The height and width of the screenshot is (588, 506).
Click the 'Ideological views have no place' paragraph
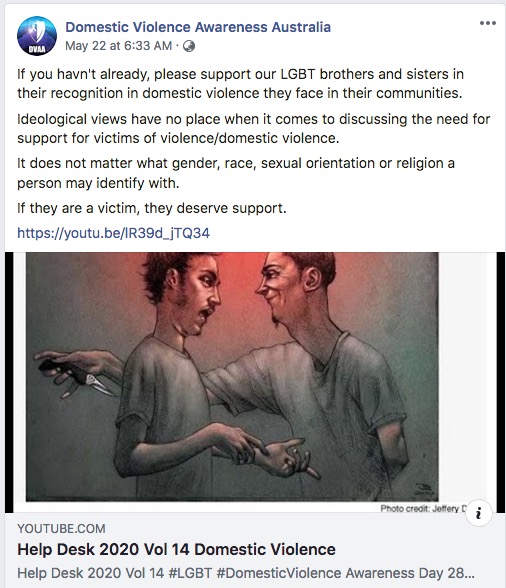254,129
